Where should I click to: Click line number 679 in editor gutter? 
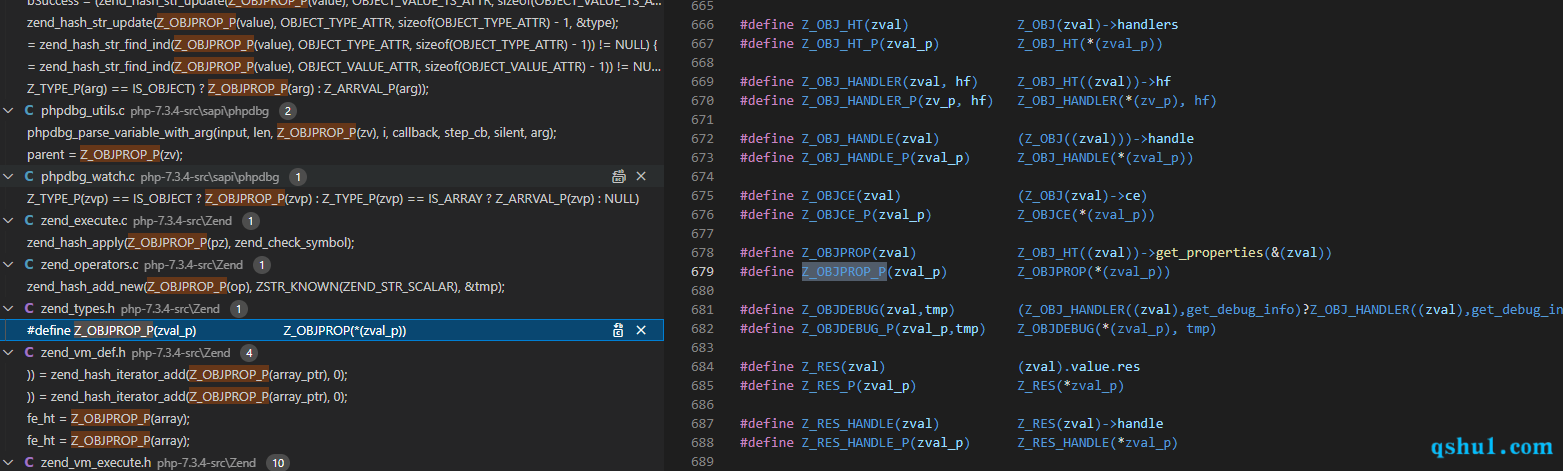[702, 271]
